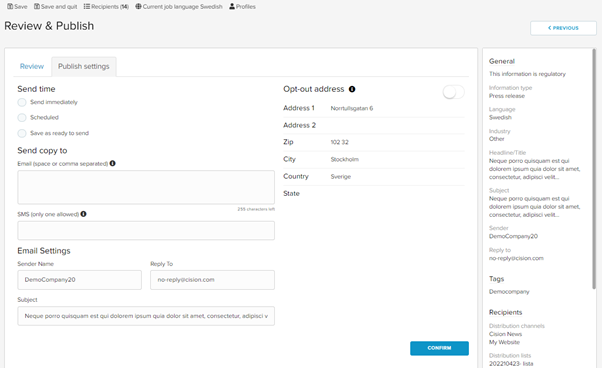The width and height of the screenshot is (602, 368).
Task: Focus the SMS number input field
Action: coord(146,231)
